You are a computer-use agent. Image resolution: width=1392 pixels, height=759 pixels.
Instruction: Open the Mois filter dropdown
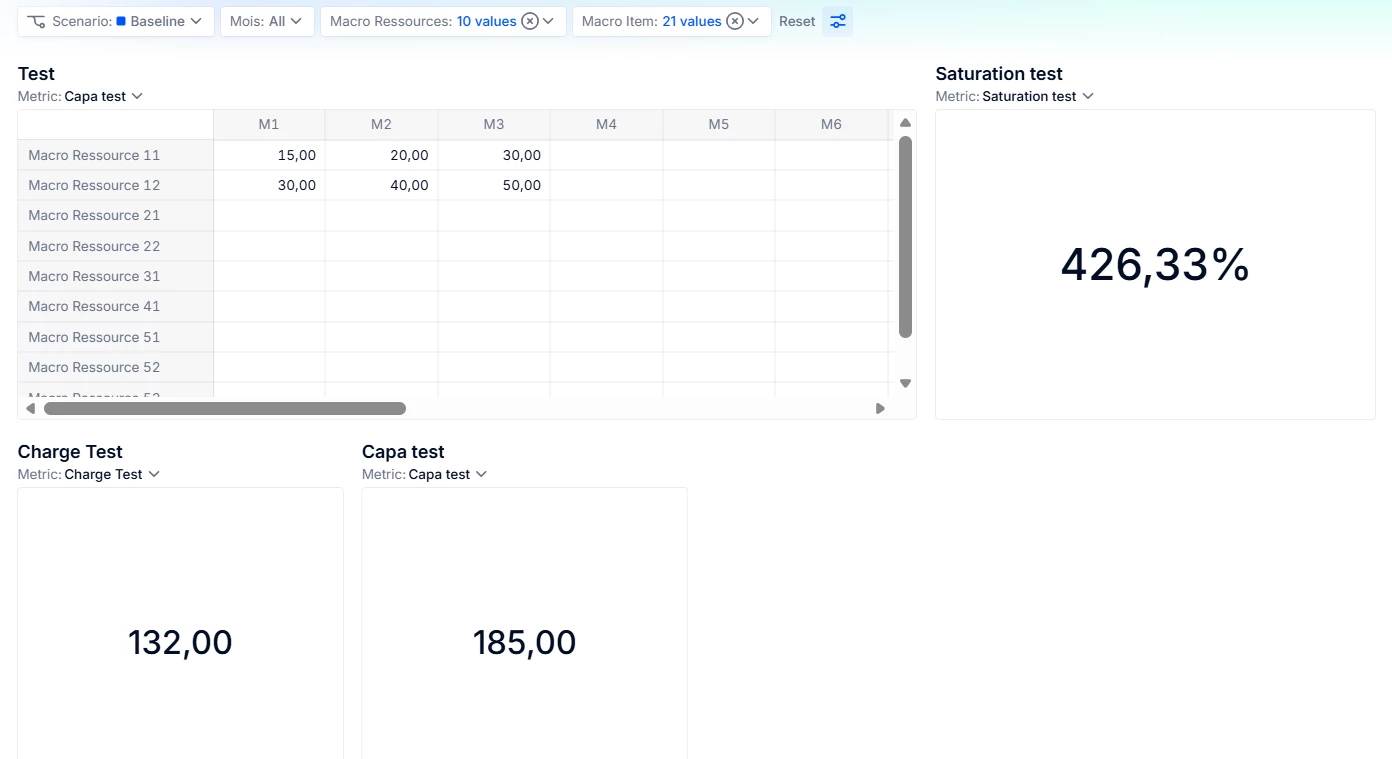click(x=267, y=21)
